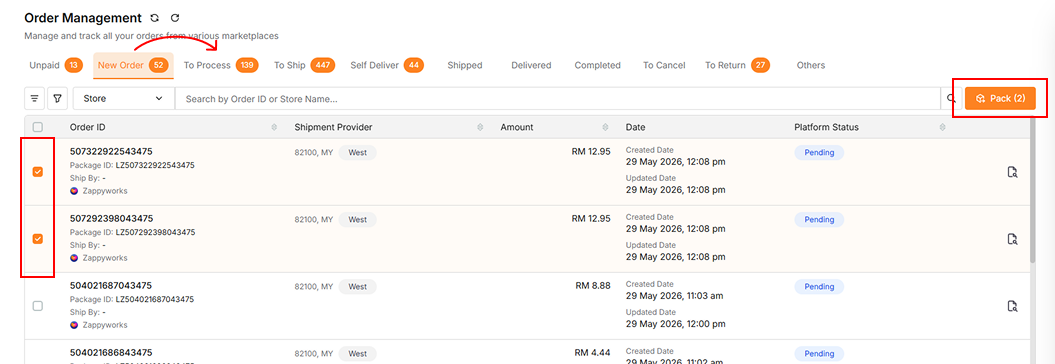
Task: Click Zappyworks store icon under order 504021687043475
Action: (x=74, y=325)
